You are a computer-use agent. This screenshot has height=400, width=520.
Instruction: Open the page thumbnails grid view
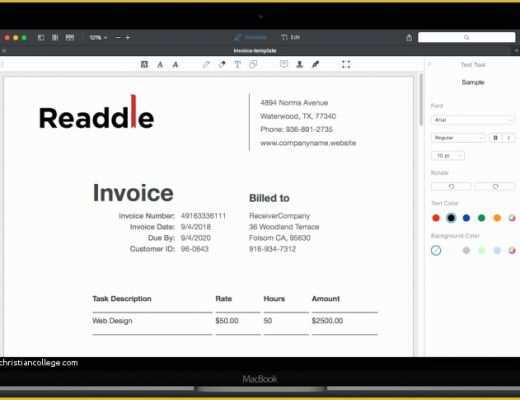point(69,37)
